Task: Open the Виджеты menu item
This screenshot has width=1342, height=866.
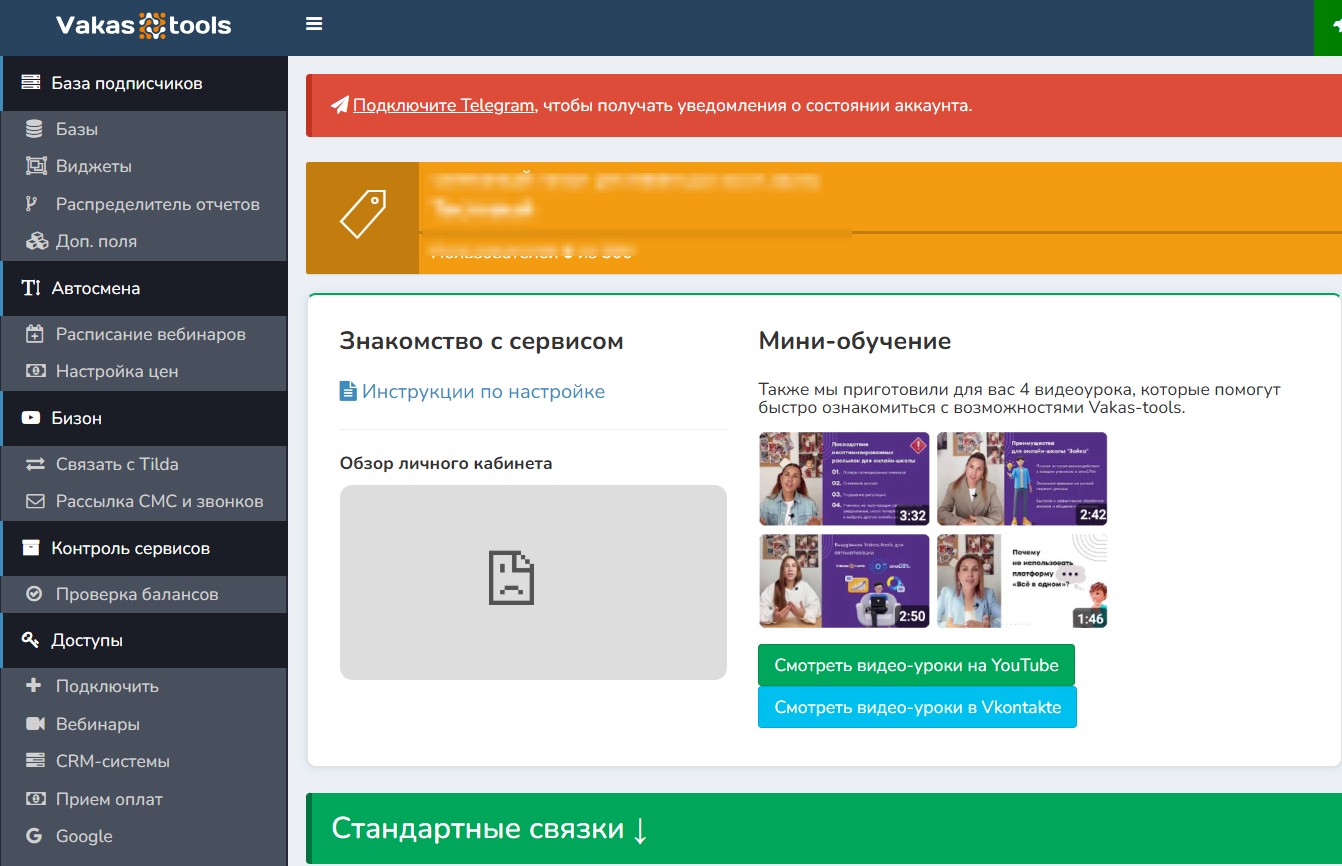Action: [93, 166]
